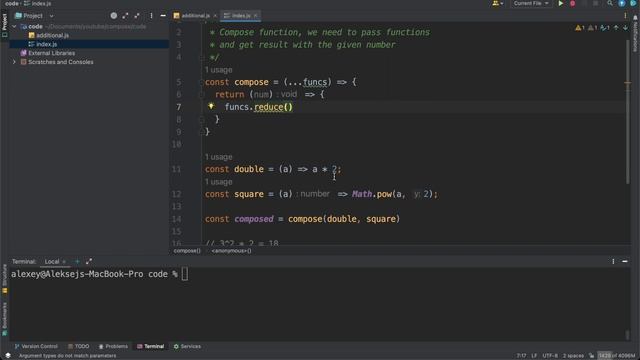The height and width of the screenshot is (360, 640).
Task: Expand Scratches and Consoles node
Action: click(14, 62)
